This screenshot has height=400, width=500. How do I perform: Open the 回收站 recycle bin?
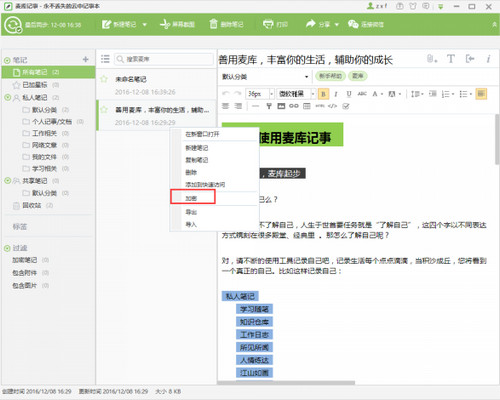33,205
